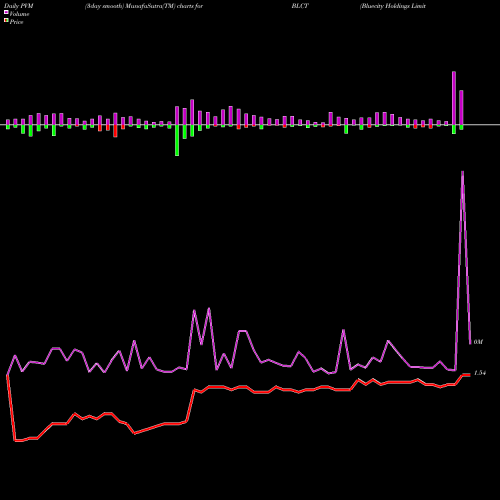Click the peak of the volume line spike
This screenshot has width=500, height=500.
[462, 172]
